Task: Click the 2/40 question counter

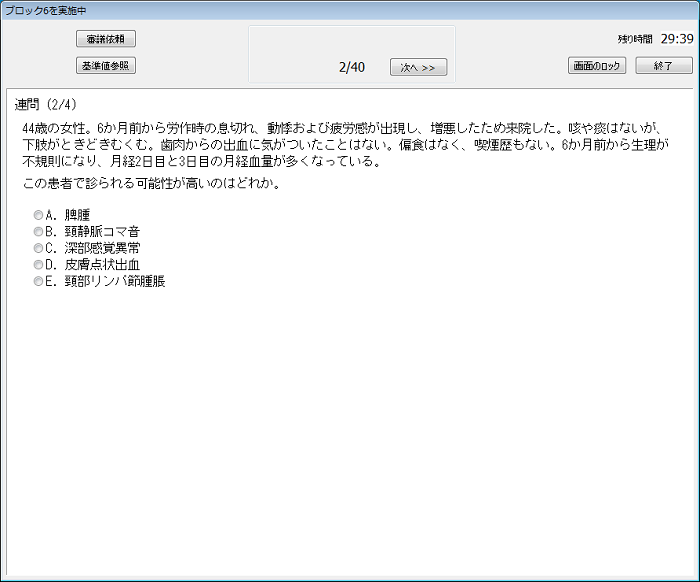Action: click(x=352, y=67)
